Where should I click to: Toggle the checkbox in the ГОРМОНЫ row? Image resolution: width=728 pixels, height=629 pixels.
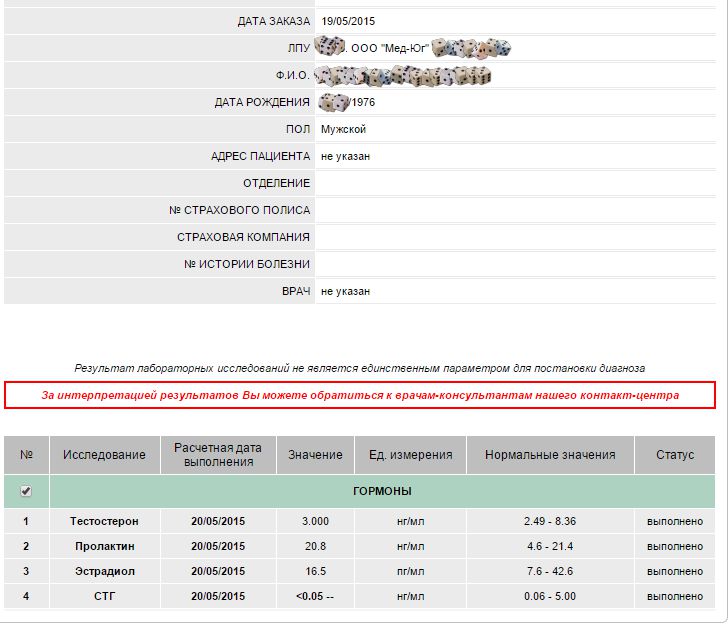click(x=26, y=491)
